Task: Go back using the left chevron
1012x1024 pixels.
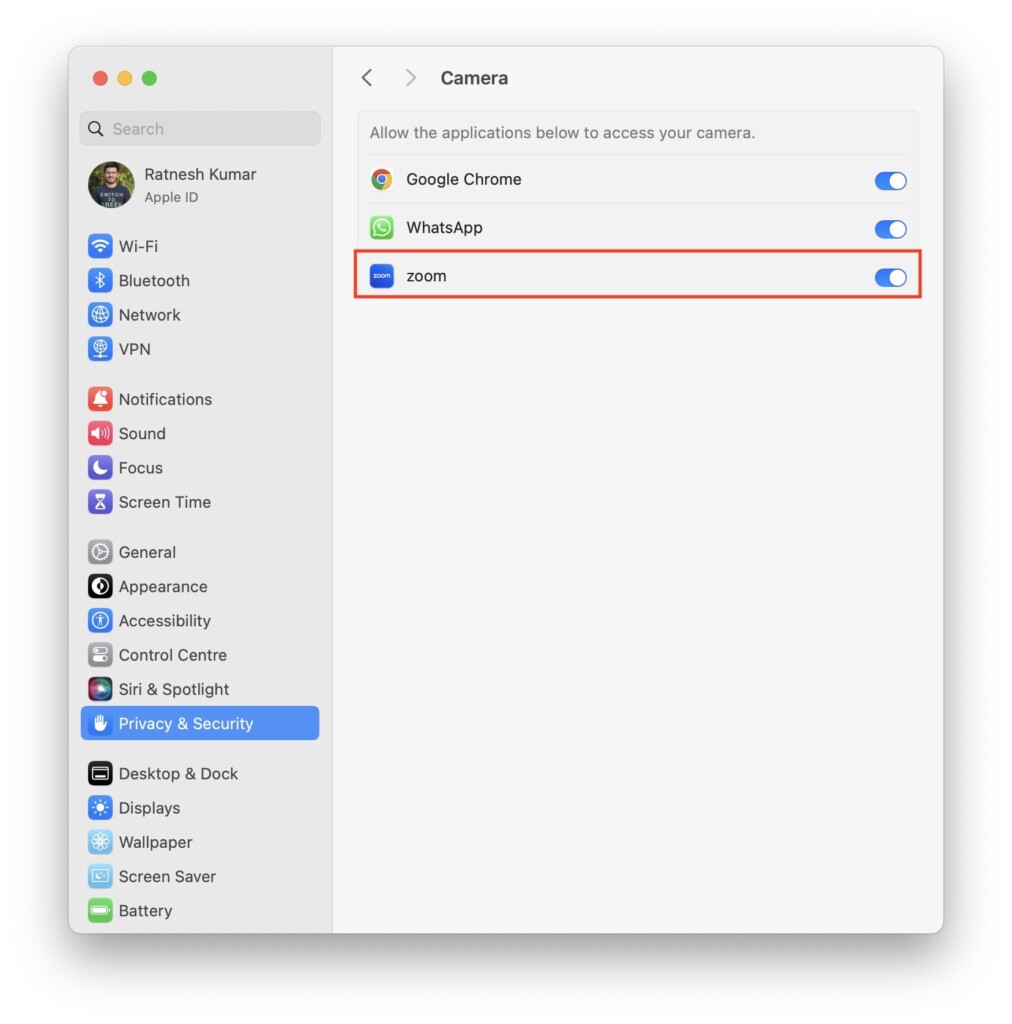Action: (367, 78)
